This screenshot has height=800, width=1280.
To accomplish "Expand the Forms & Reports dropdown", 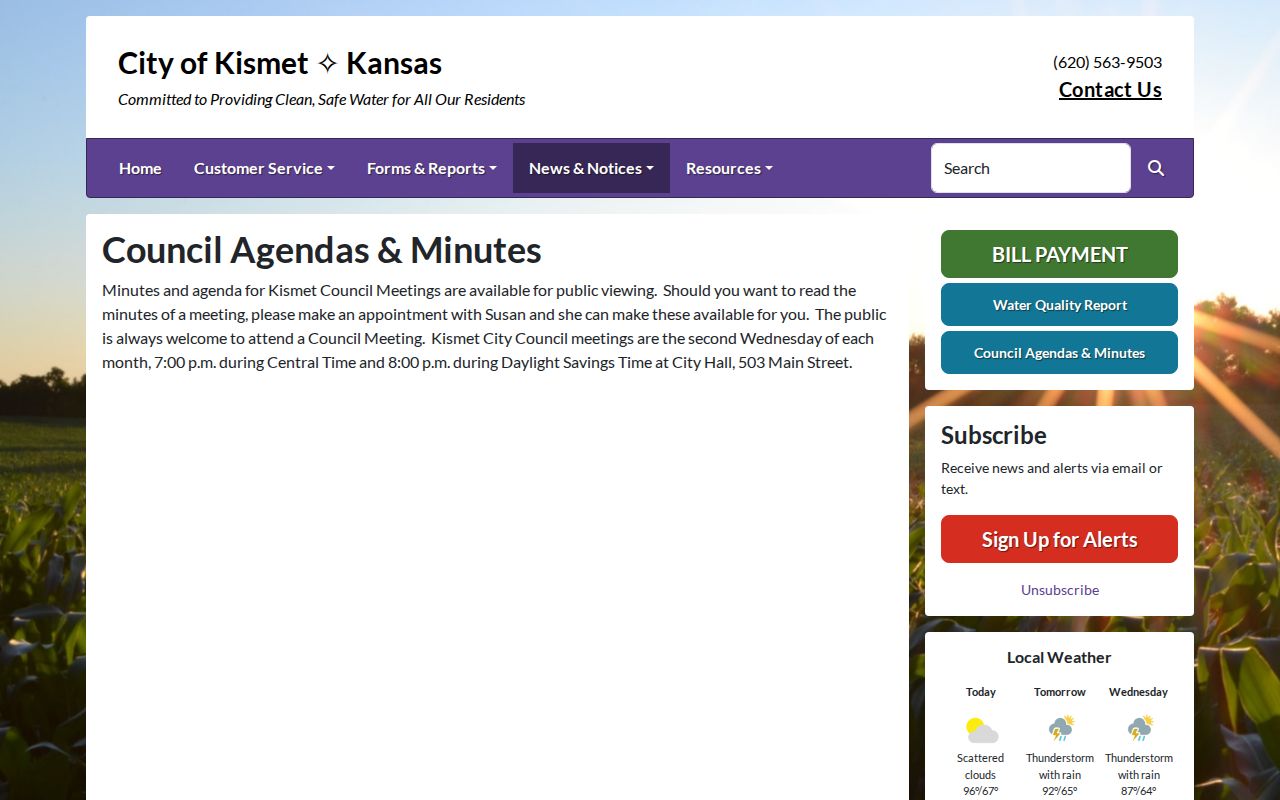I will point(431,168).
